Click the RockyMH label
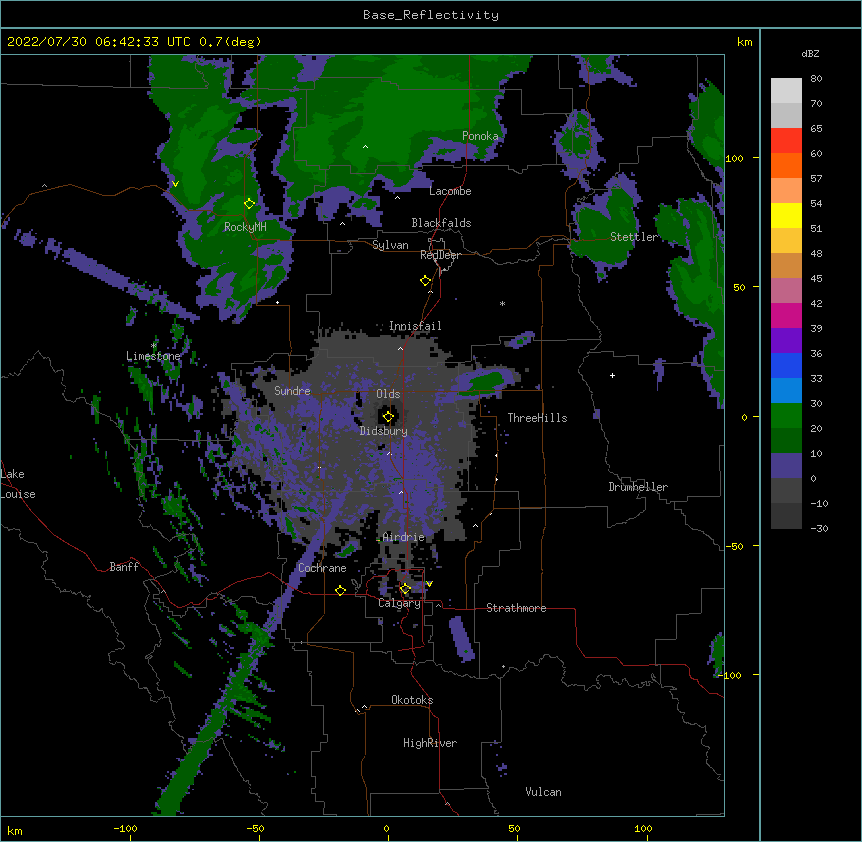Viewport: 862px width, 842px height. click(245, 227)
